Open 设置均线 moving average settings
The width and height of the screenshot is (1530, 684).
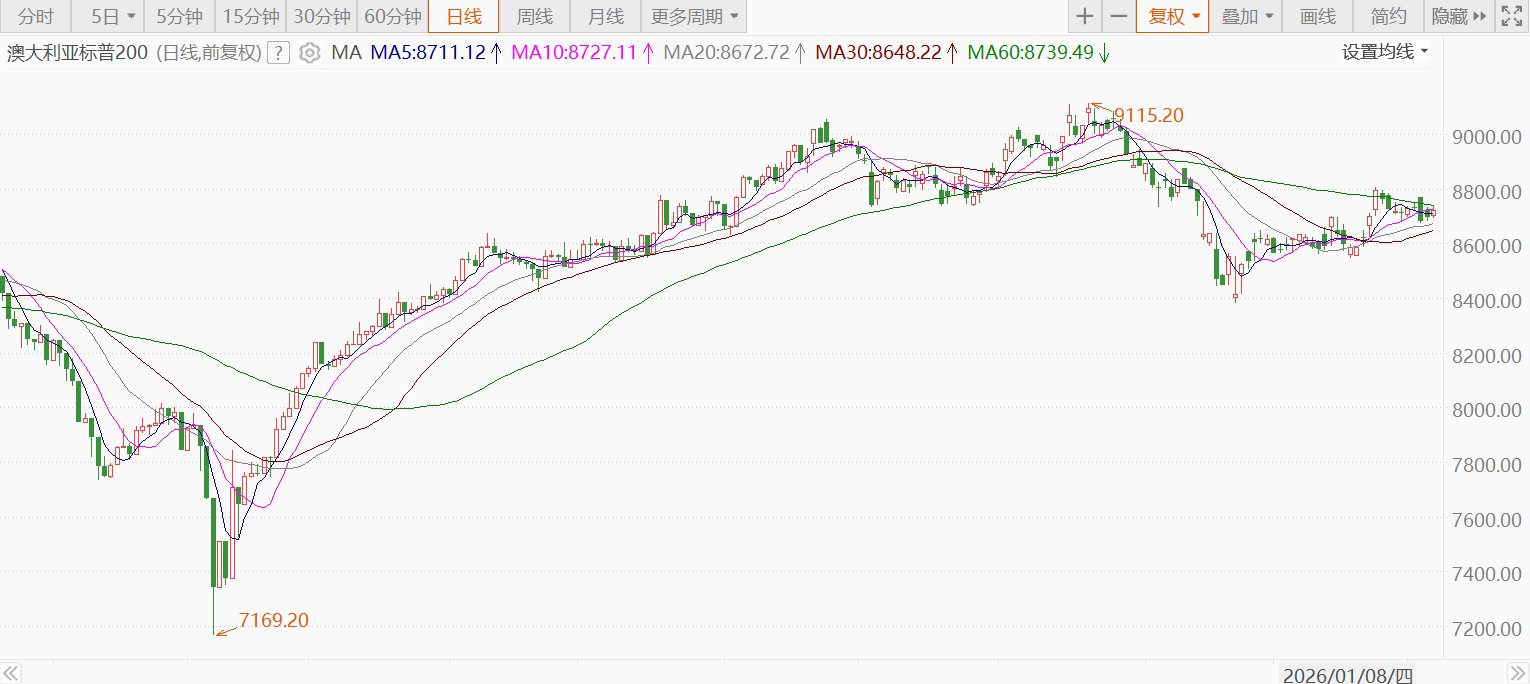[x=1385, y=52]
